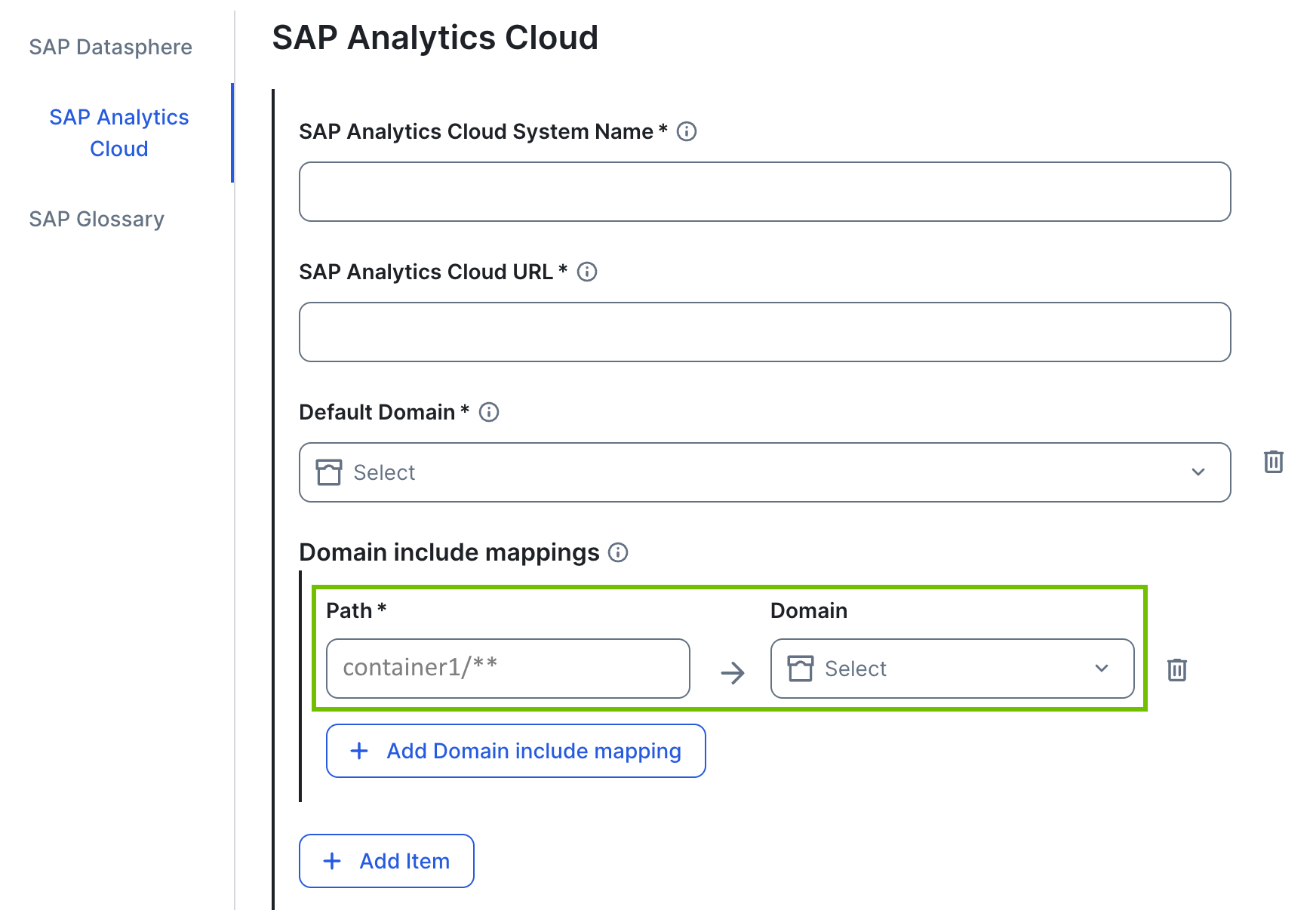Click chevron arrow of Default Domain selector

(1198, 472)
